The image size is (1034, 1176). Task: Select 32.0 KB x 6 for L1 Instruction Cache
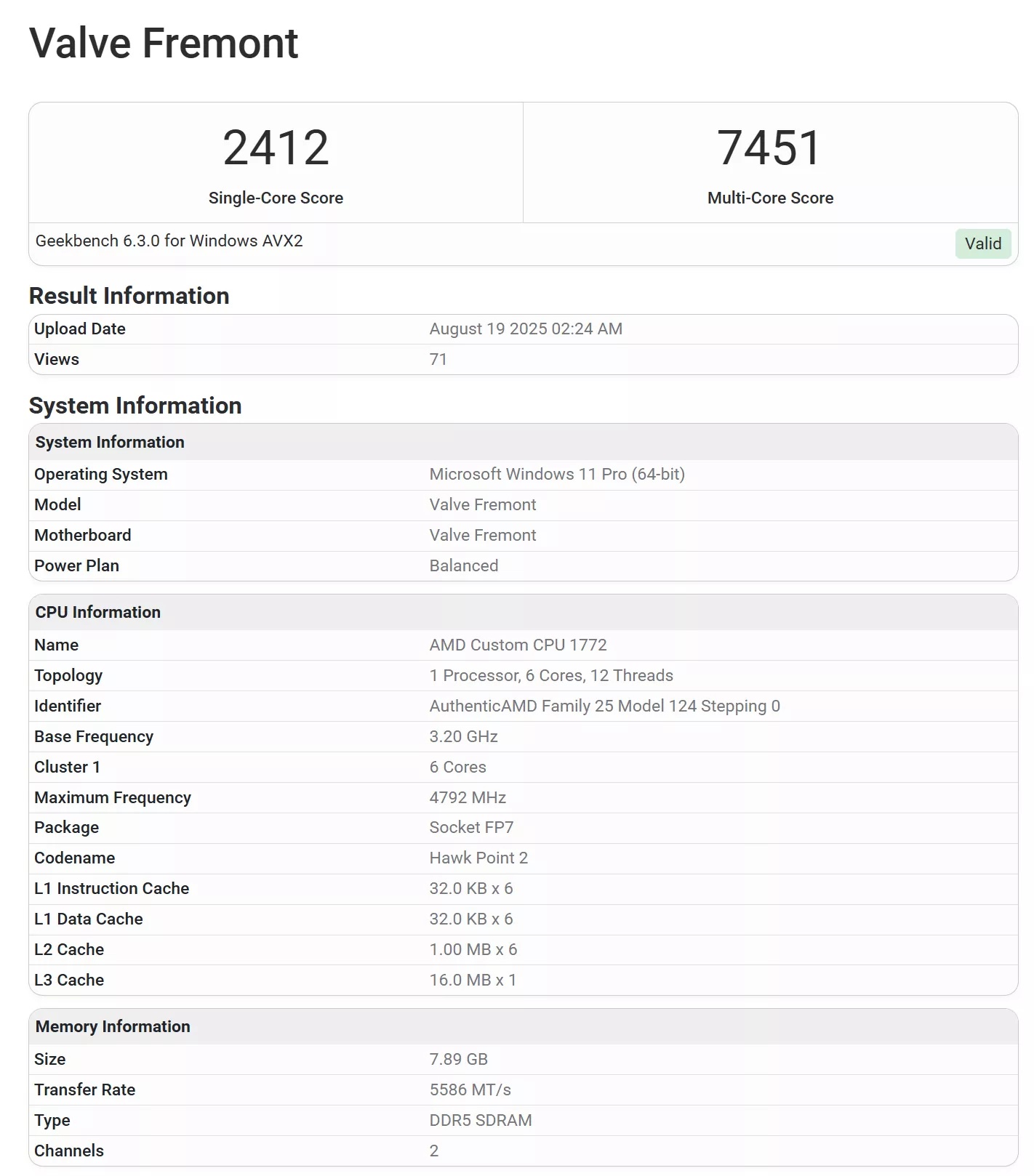[x=471, y=888]
